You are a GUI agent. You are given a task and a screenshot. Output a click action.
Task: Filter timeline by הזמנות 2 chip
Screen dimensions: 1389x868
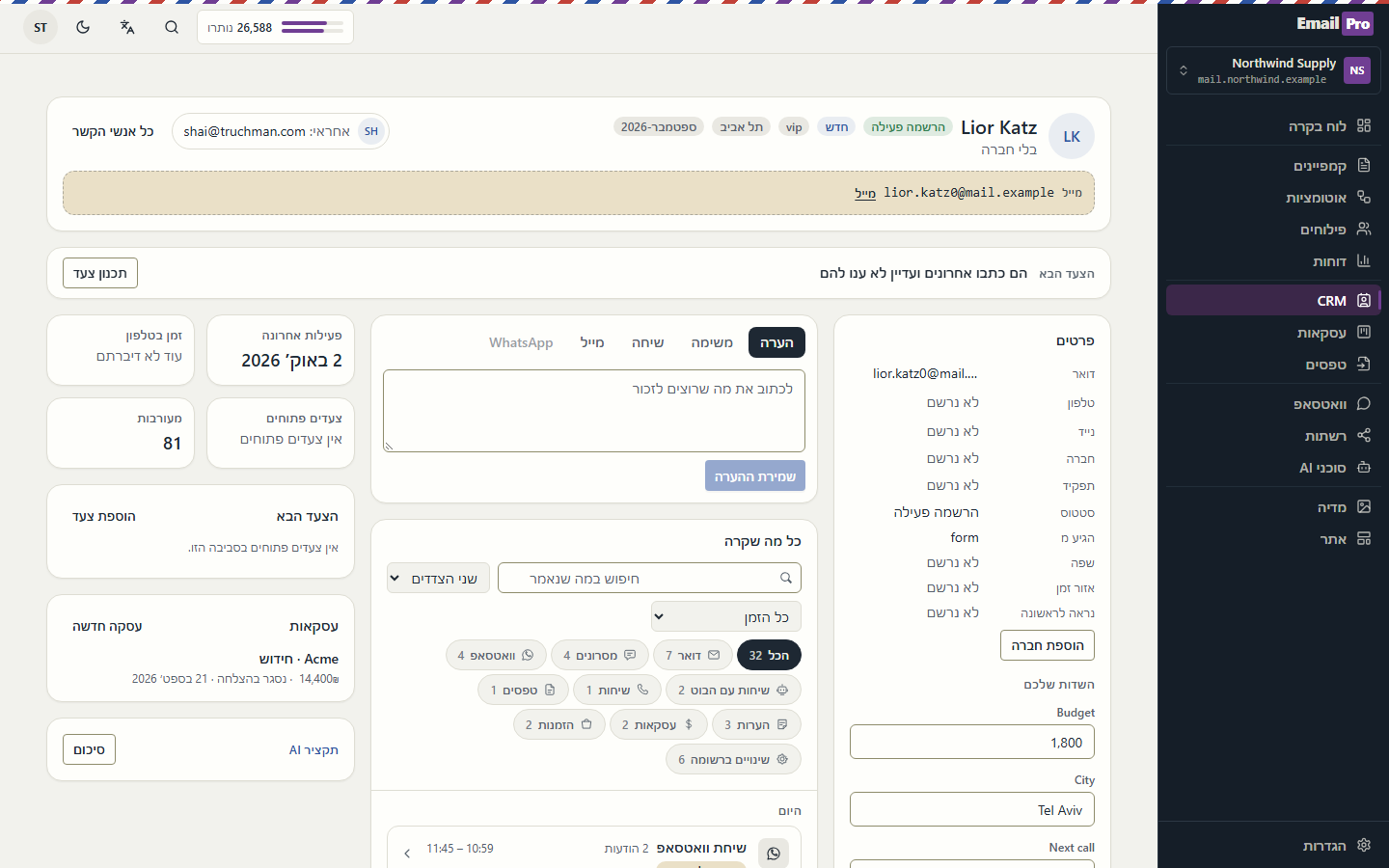[x=559, y=724]
